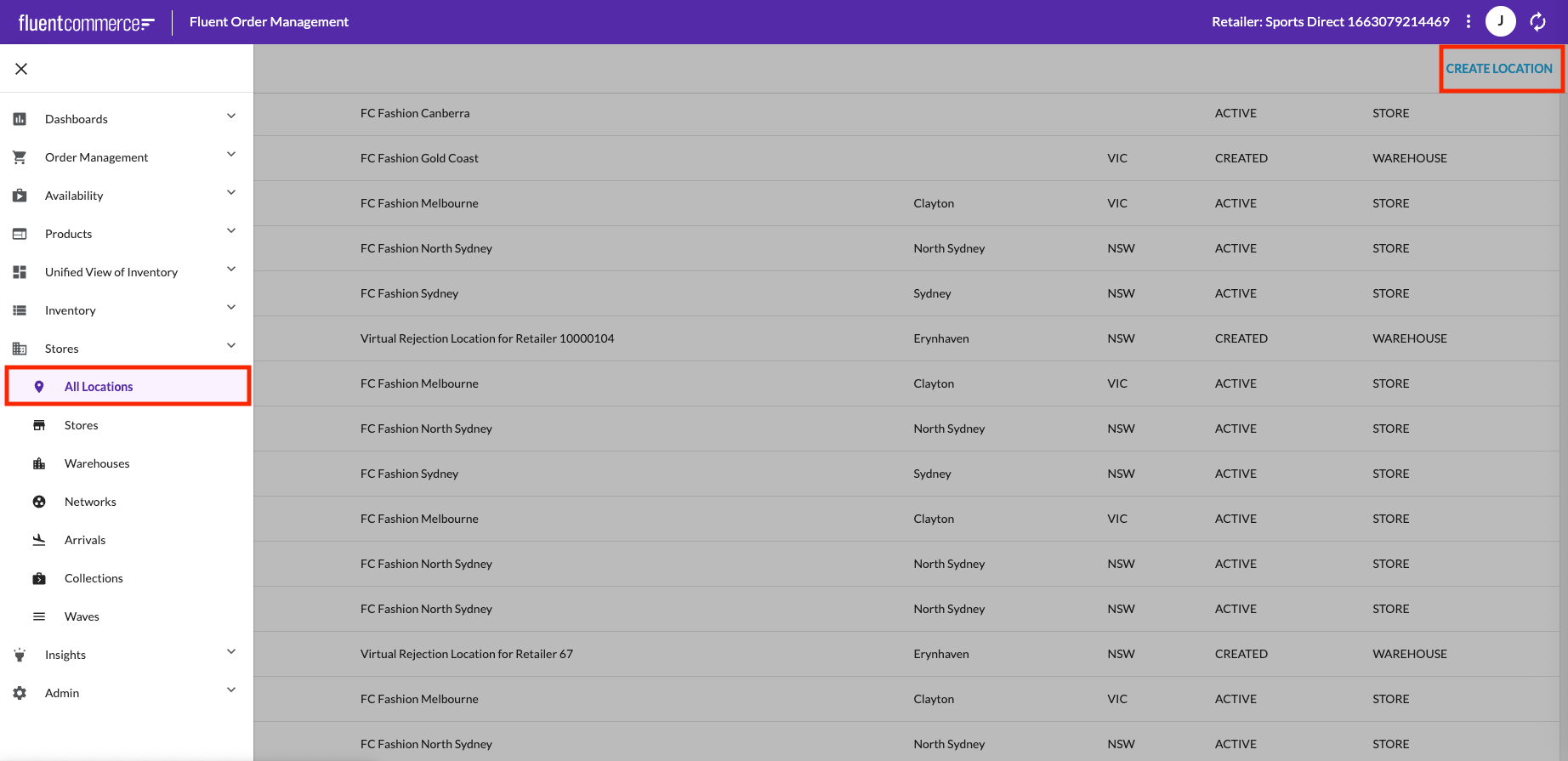This screenshot has width=1568, height=761.
Task: Open the Waves menu item
Action: (82, 616)
